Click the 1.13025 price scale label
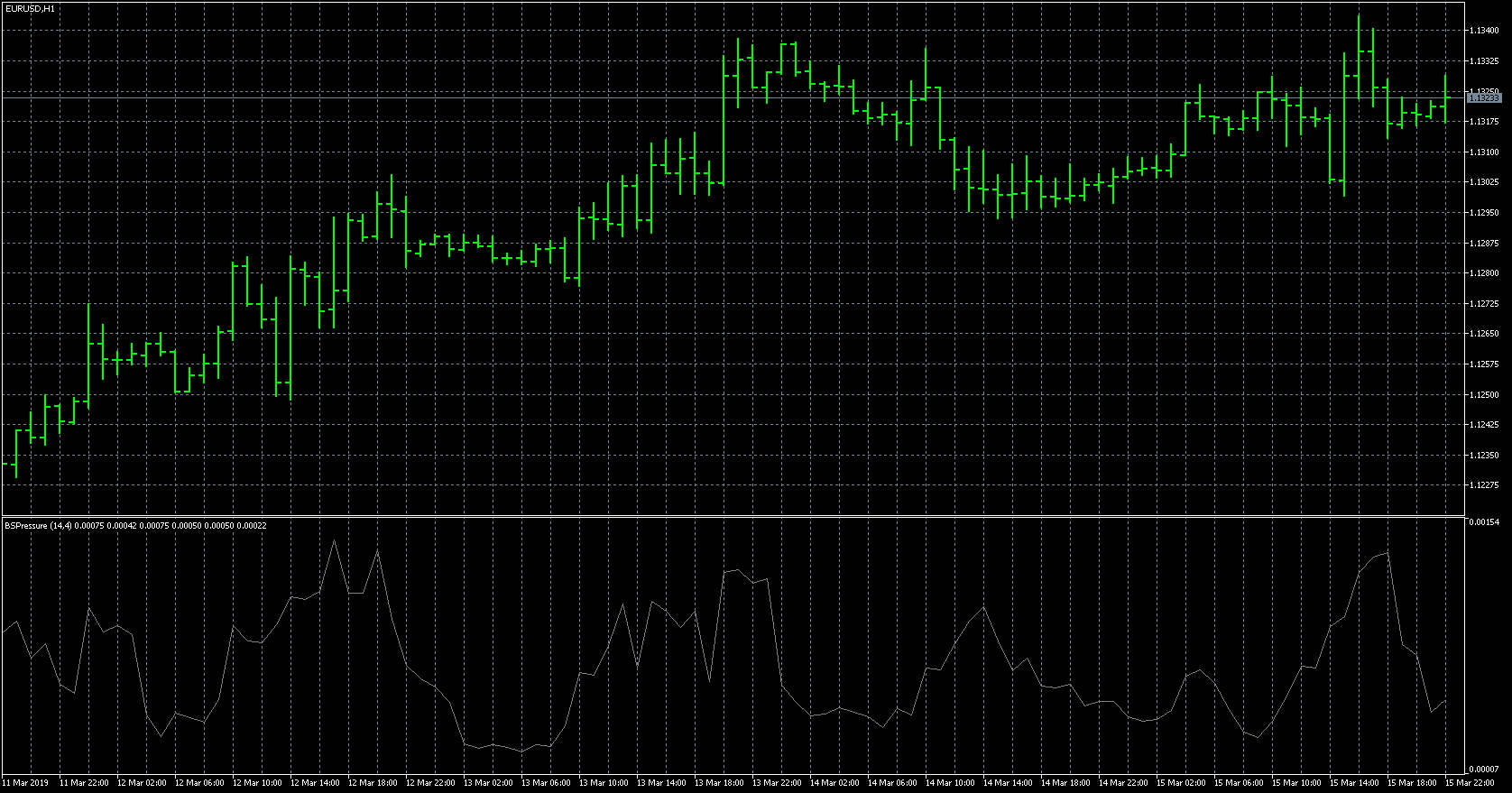 (x=1484, y=182)
